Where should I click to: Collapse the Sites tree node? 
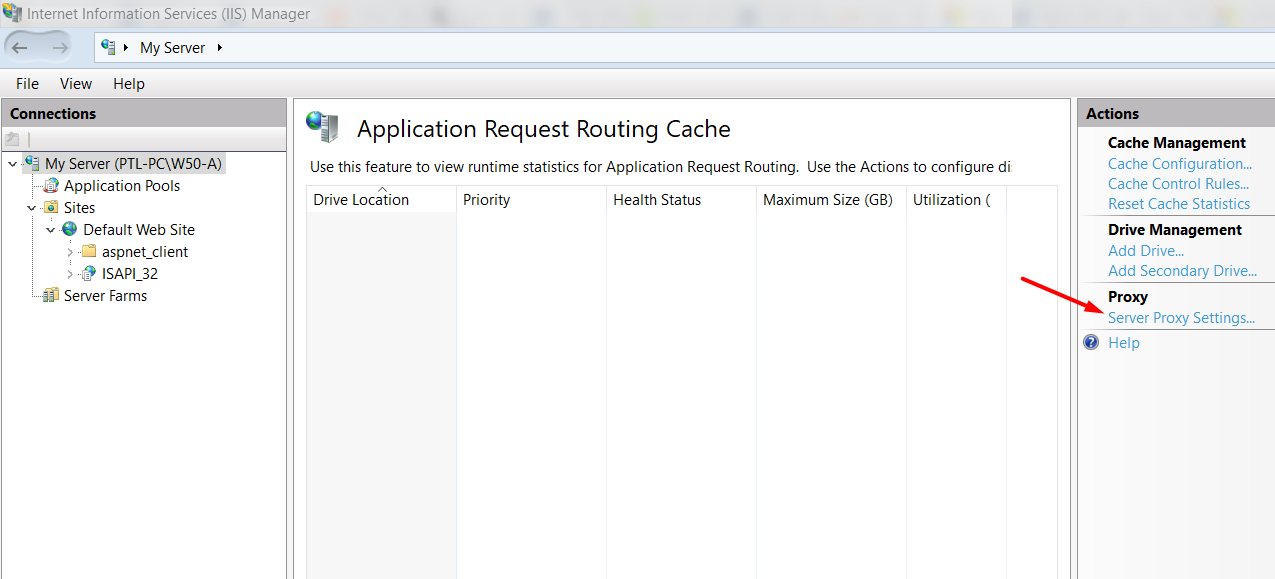32,207
